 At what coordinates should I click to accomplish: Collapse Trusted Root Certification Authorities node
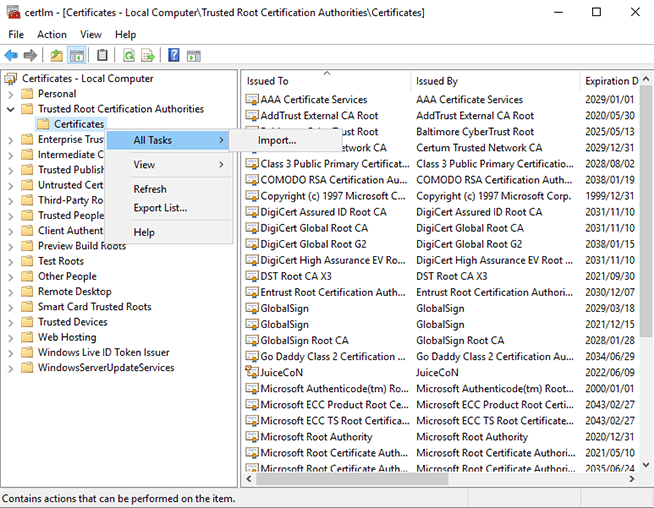point(10,109)
